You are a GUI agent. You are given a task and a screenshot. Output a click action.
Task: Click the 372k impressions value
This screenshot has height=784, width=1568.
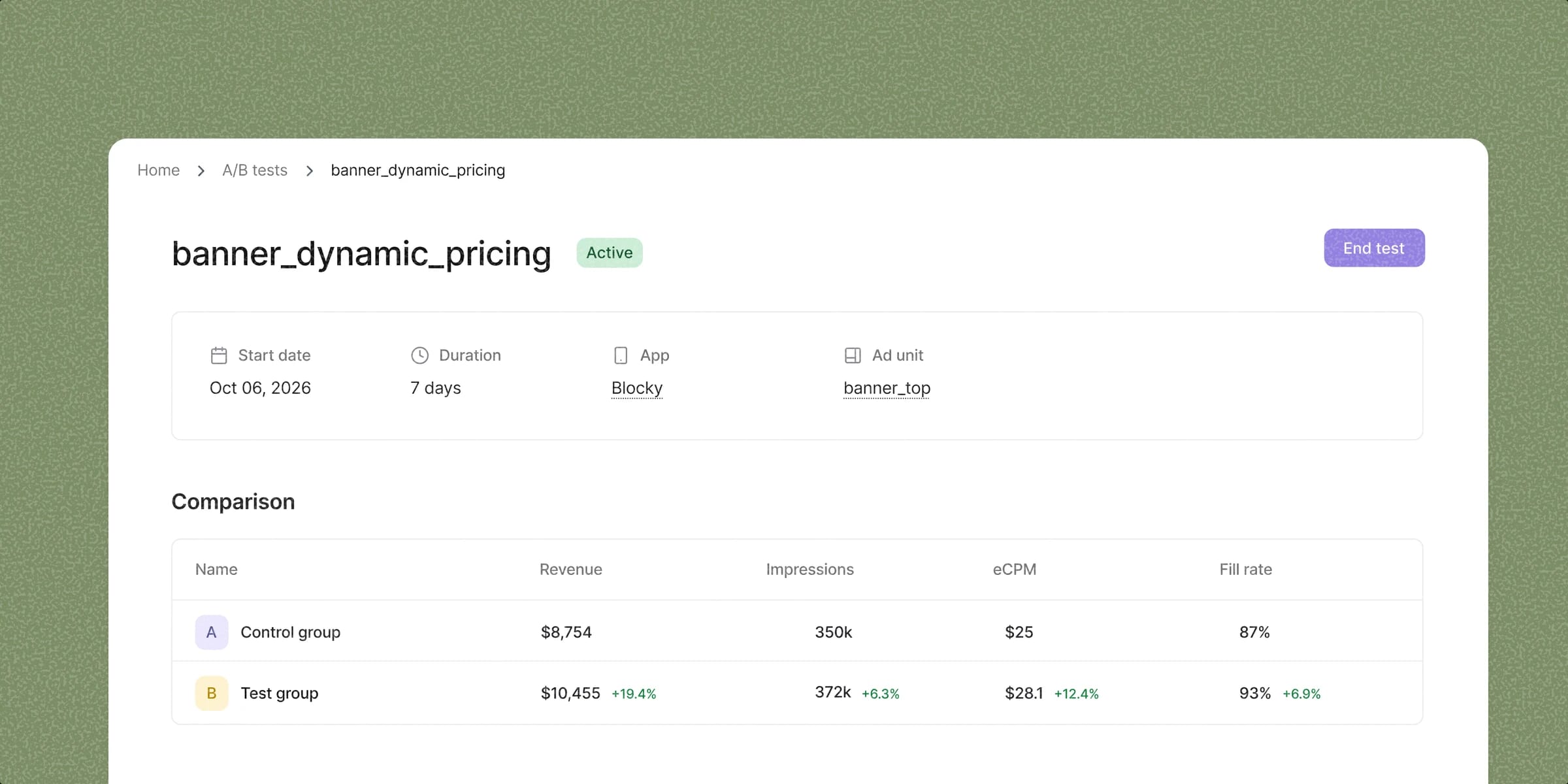(x=833, y=693)
